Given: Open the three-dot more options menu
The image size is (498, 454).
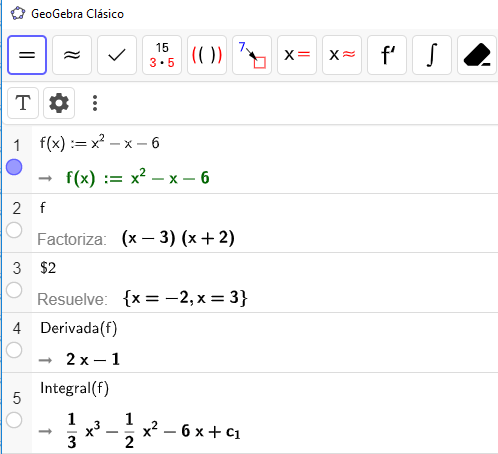Looking at the screenshot, I should pos(95,103).
